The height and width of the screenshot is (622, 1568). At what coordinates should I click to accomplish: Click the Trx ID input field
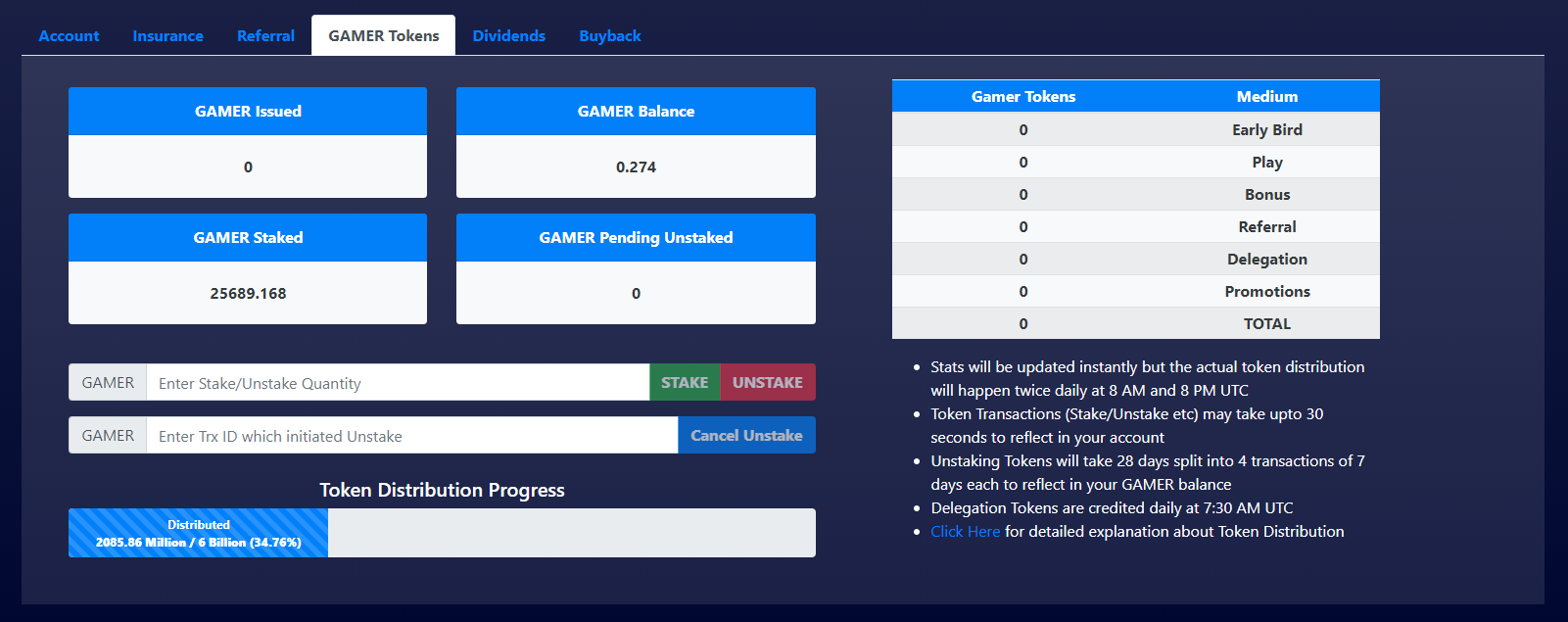[x=411, y=436]
